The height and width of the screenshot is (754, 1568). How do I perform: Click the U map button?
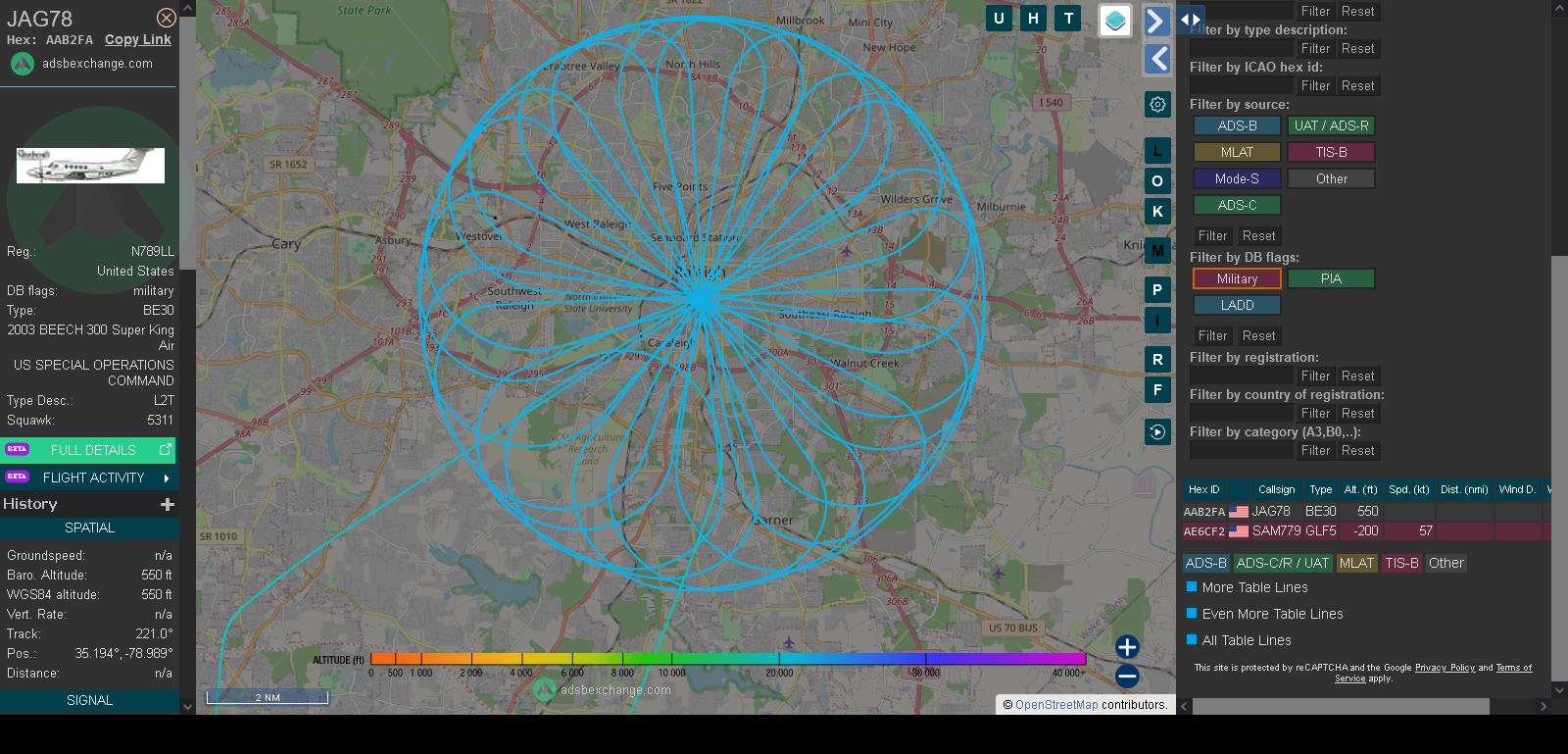pyautogui.click(x=999, y=18)
